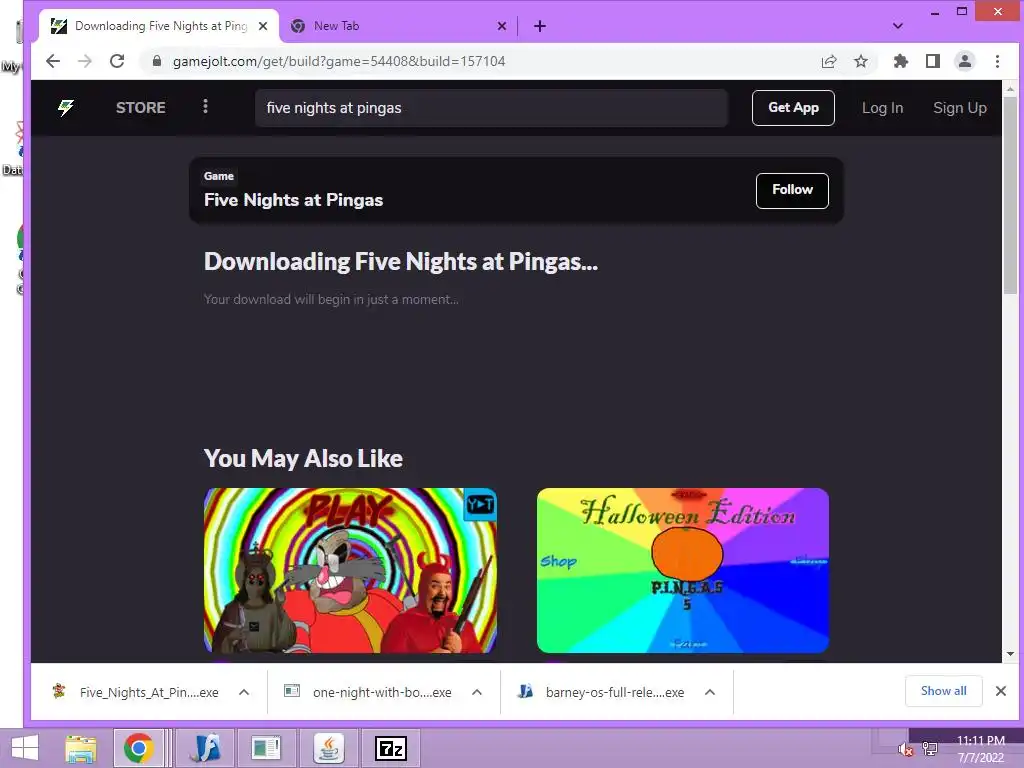Share this page via address bar icon

pyautogui.click(x=829, y=61)
